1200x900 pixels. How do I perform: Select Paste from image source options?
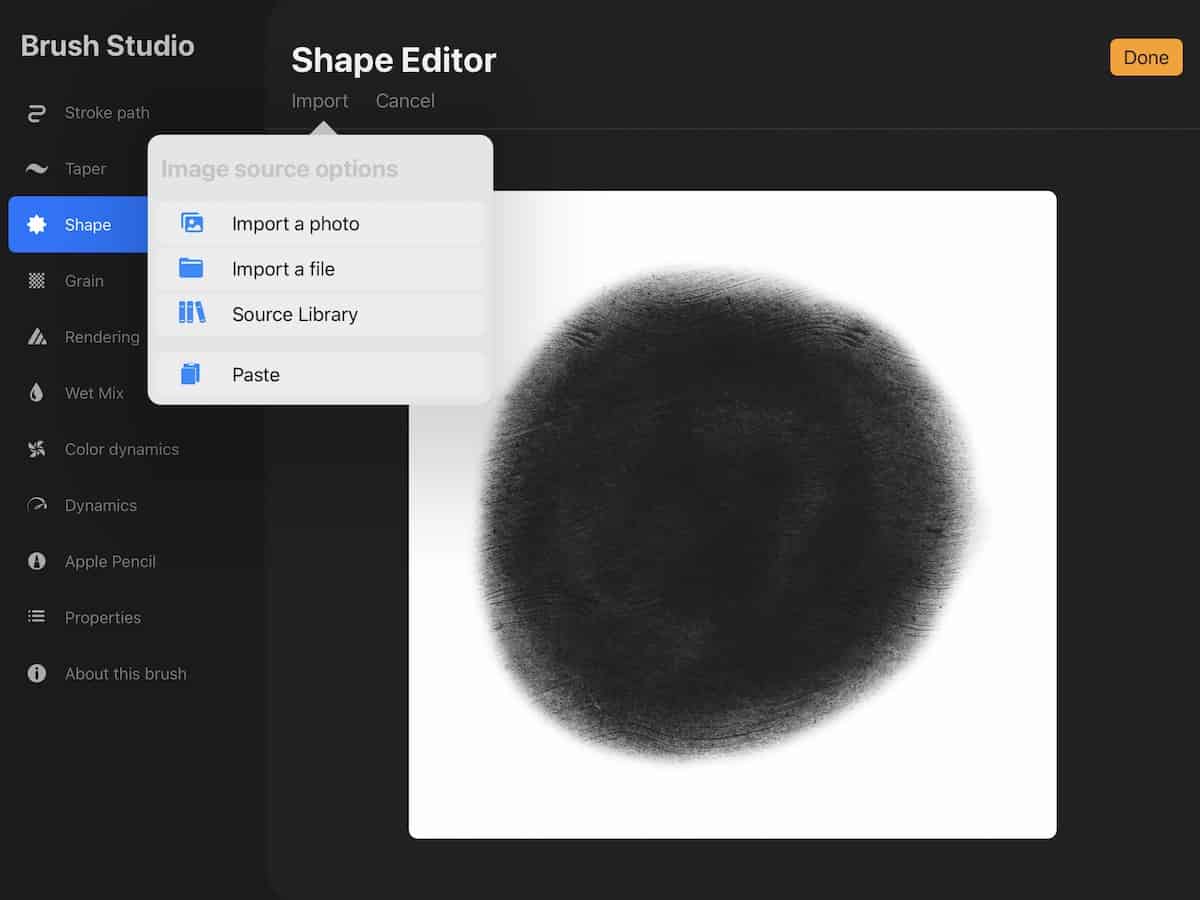(320, 374)
